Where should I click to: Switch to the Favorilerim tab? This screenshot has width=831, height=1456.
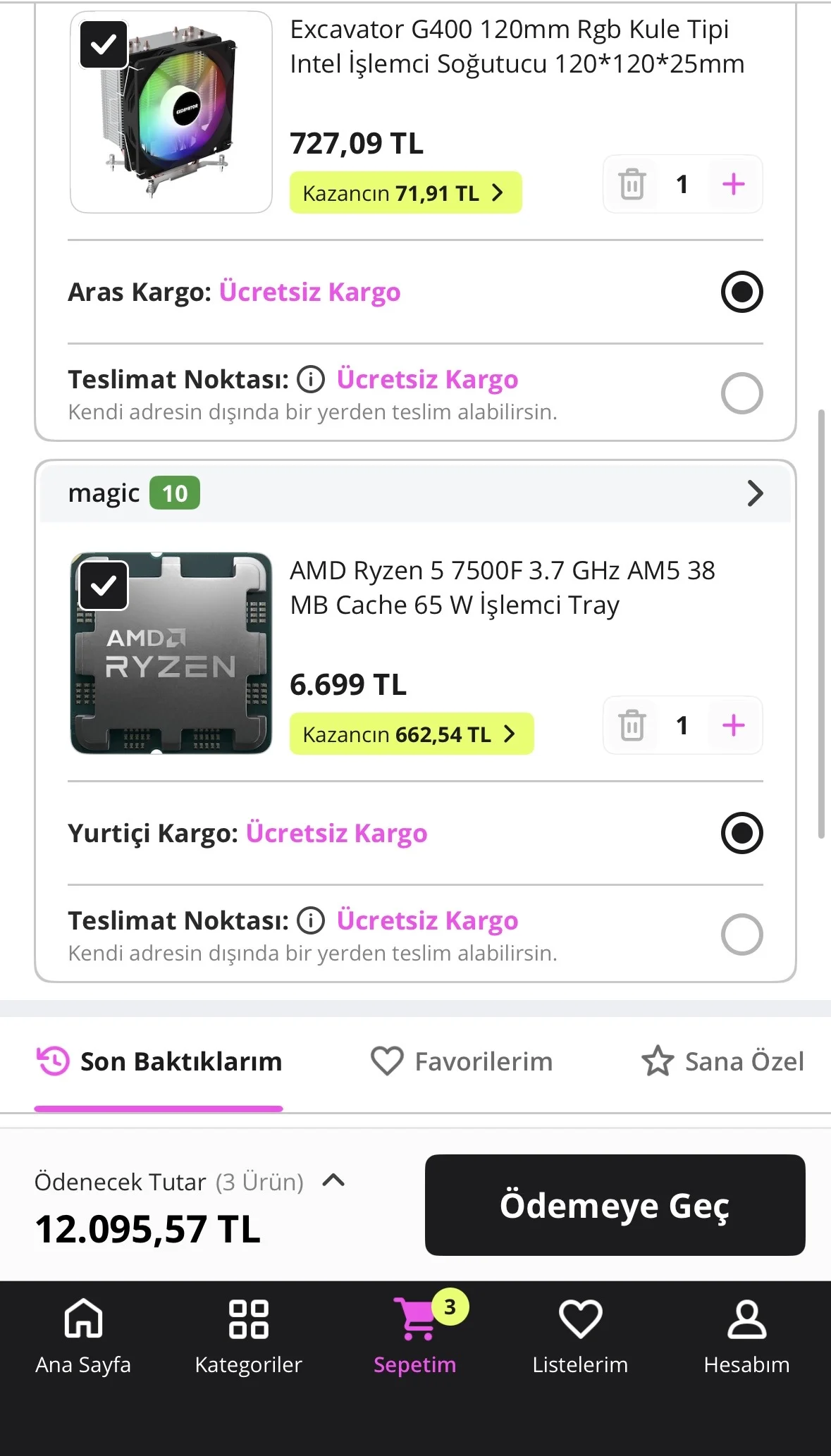point(462,1061)
